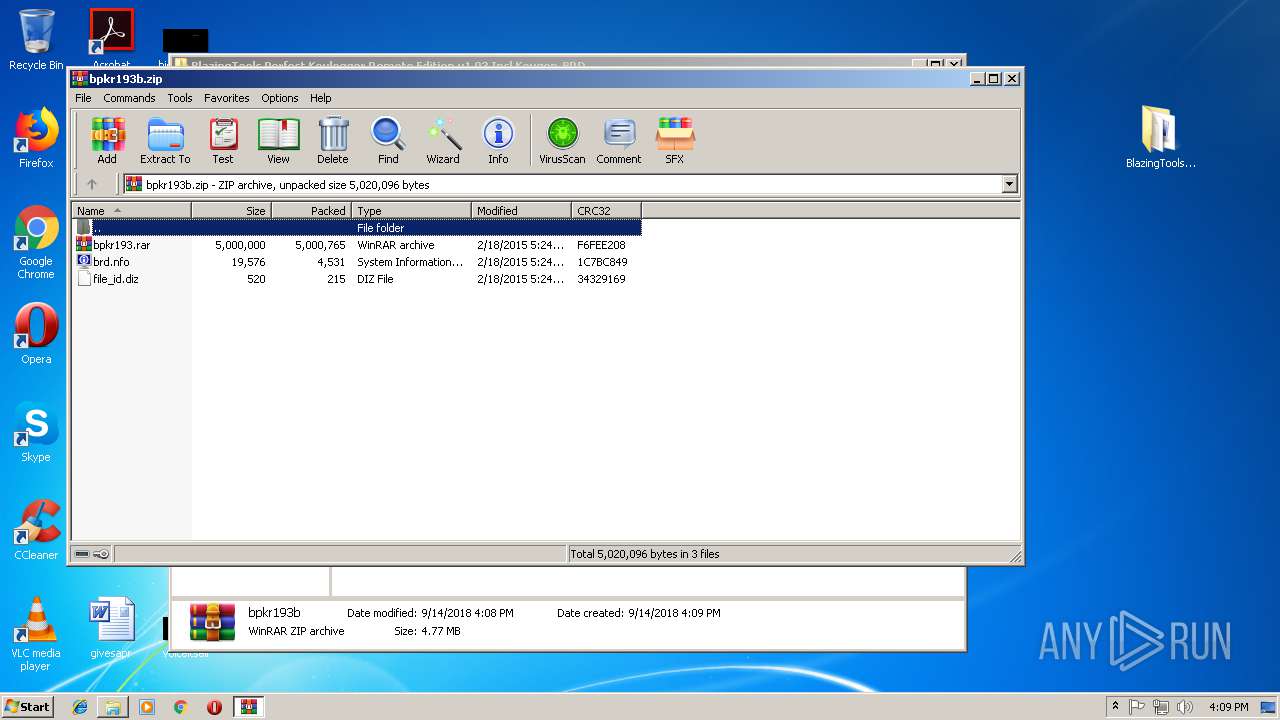This screenshot has width=1280, height=720.
Task: Click the status bar drive/key icon
Action: [x=92, y=554]
